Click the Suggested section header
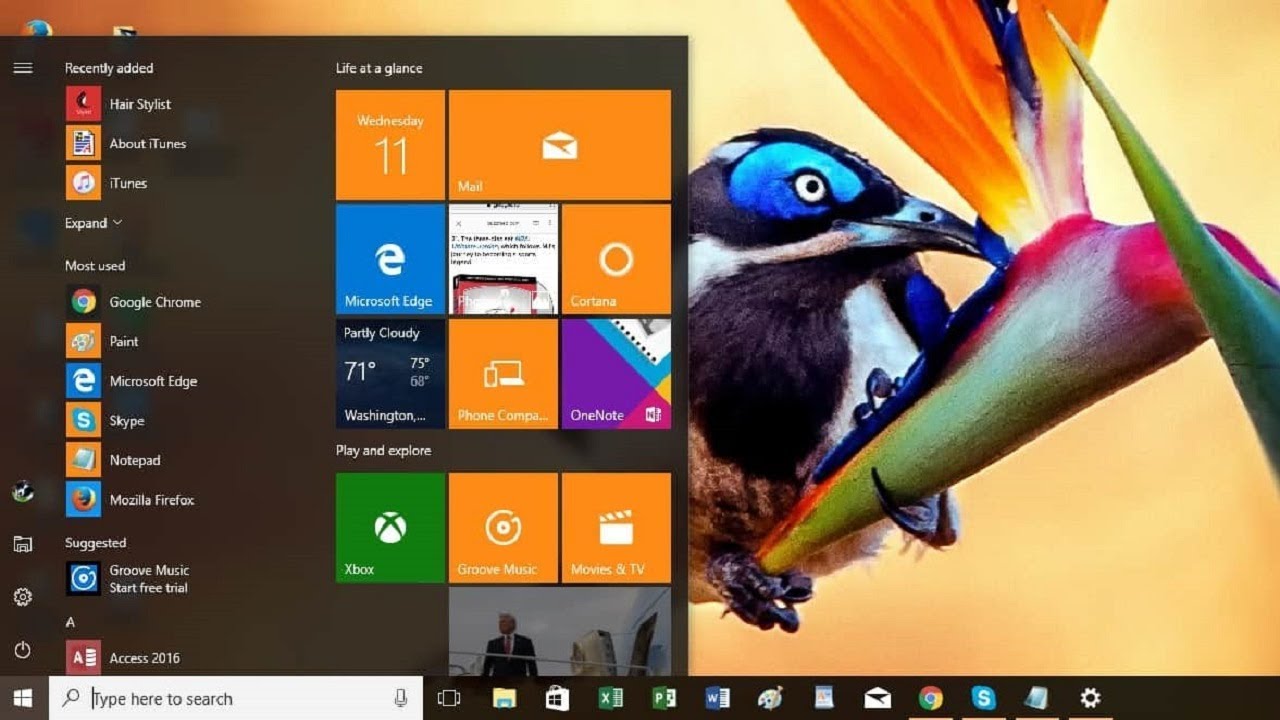 pyautogui.click(x=95, y=543)
